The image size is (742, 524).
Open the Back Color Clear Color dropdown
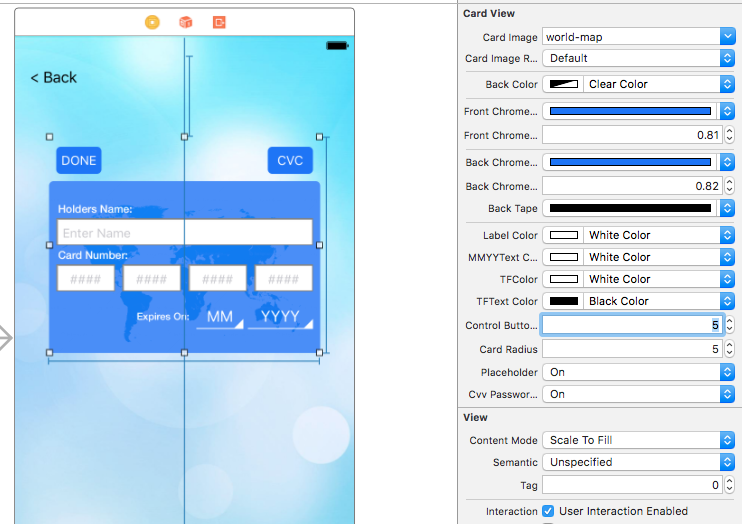click(x=659, y=84)
